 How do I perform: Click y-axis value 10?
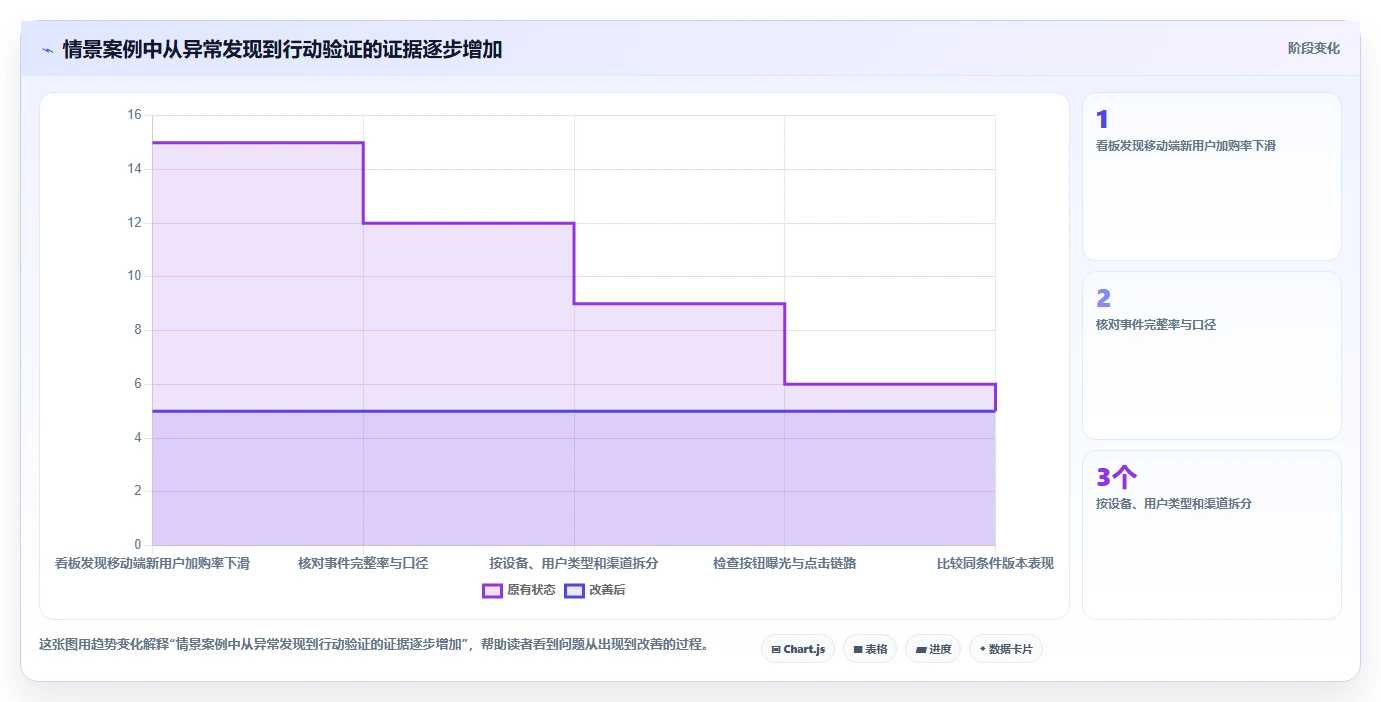pos(134,276)
